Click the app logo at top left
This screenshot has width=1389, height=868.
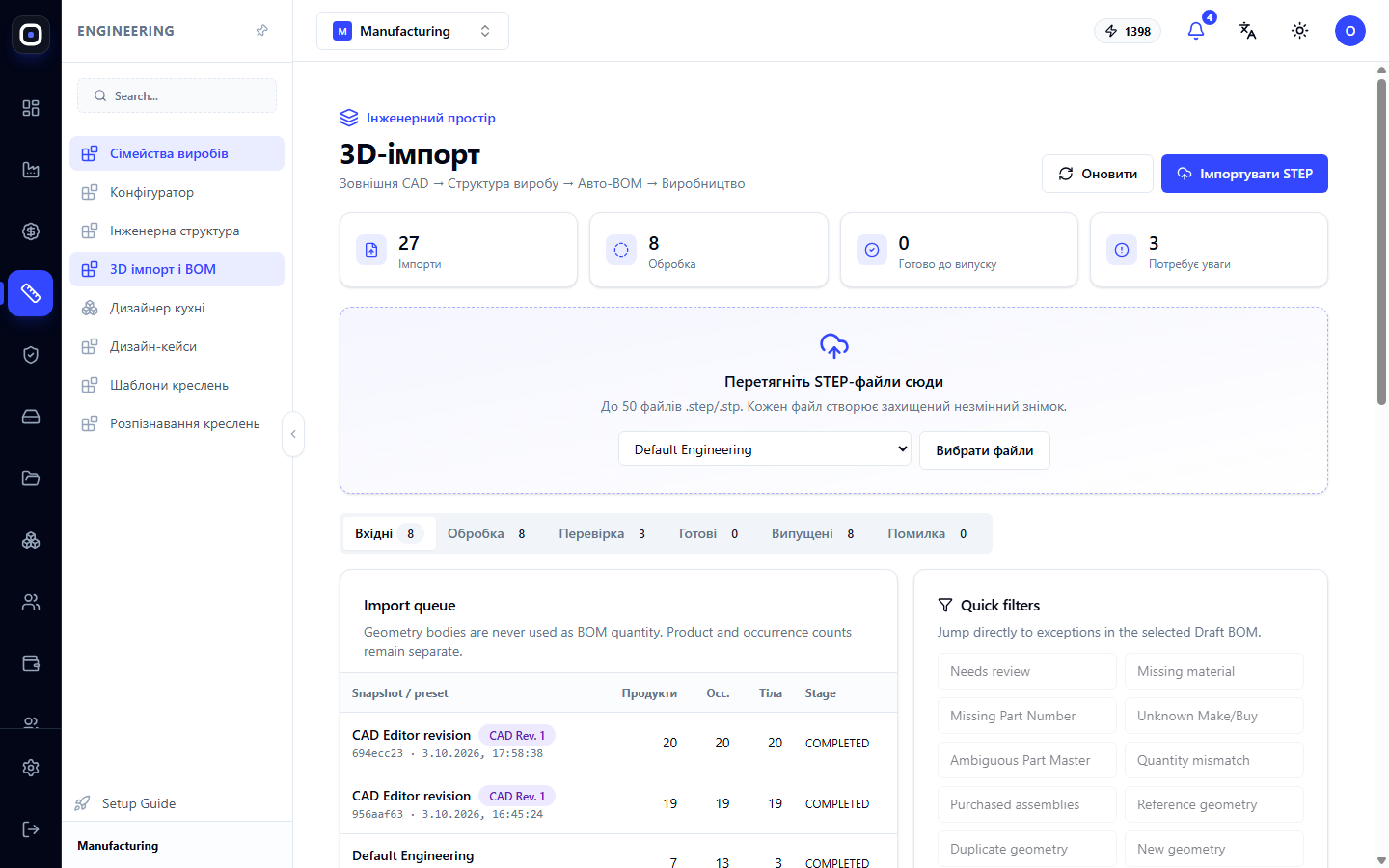coord(31,35)
